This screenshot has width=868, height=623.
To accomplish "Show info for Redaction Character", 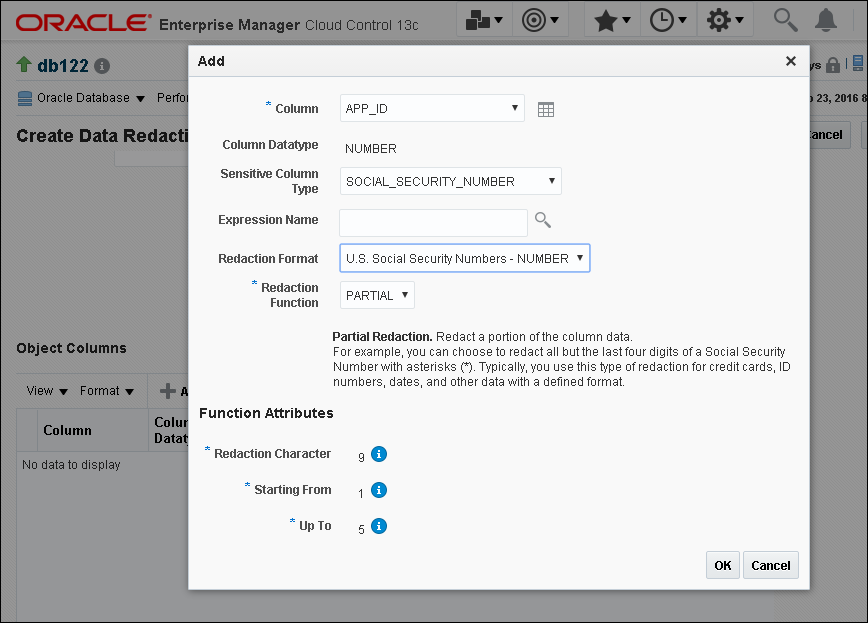I will tap(379, 454).
